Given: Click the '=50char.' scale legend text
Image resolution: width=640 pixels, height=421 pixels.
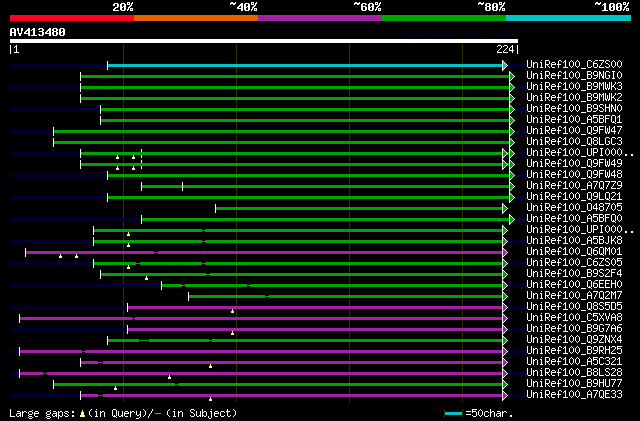Looking at the screenshot, I should point(489,413).
